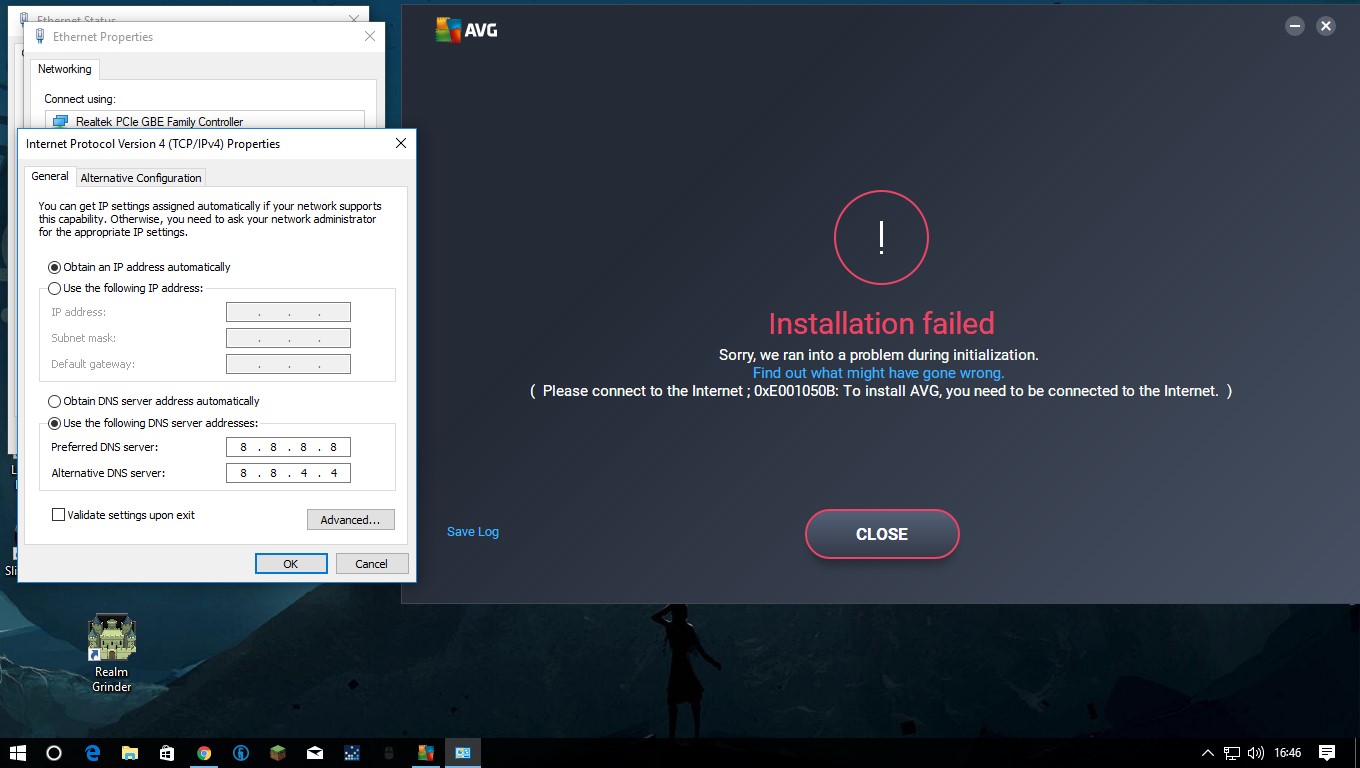
Task: Expand the hidden system tray icons
Action: 1208,753
